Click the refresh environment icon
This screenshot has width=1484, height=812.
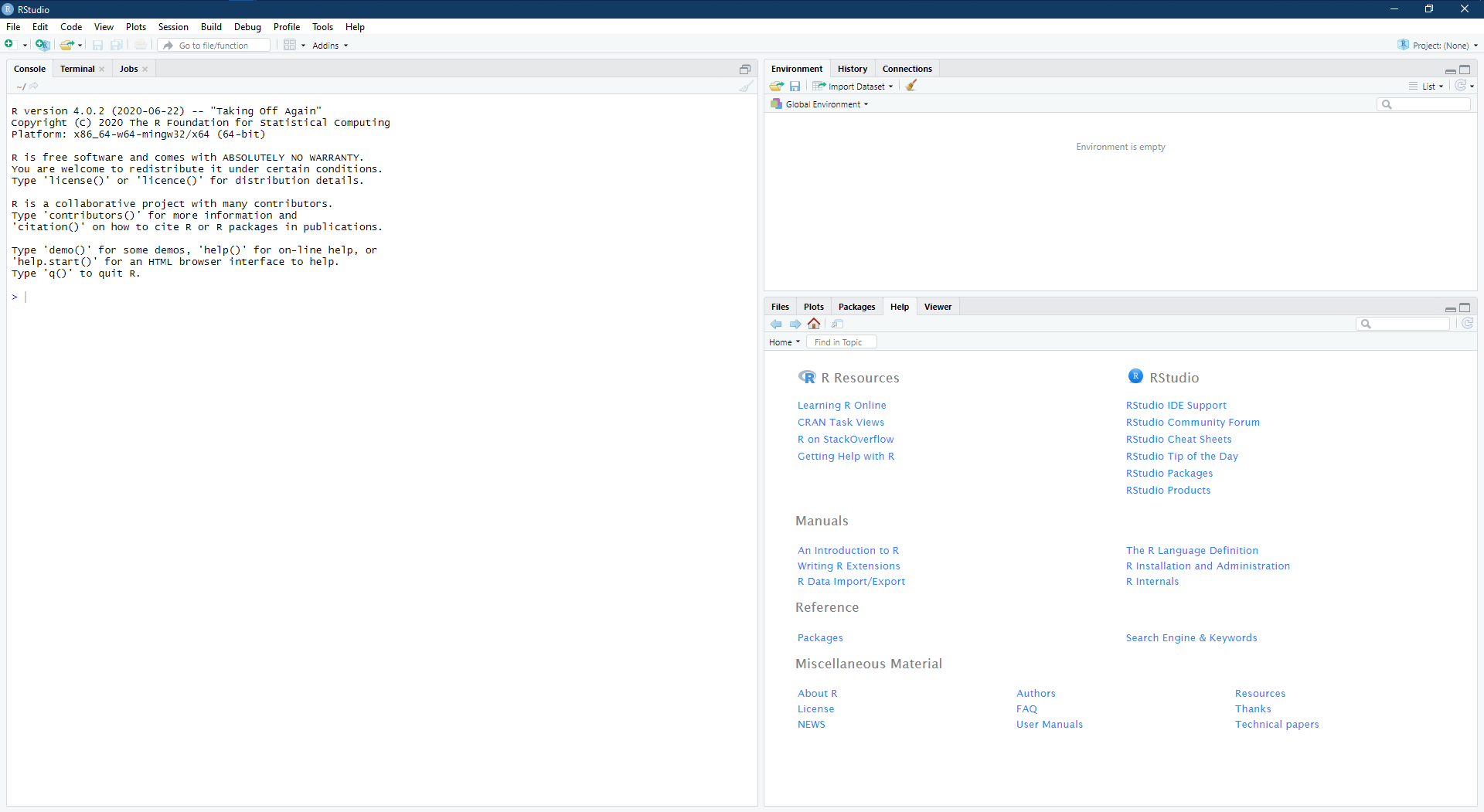[x=1460, y=86]
